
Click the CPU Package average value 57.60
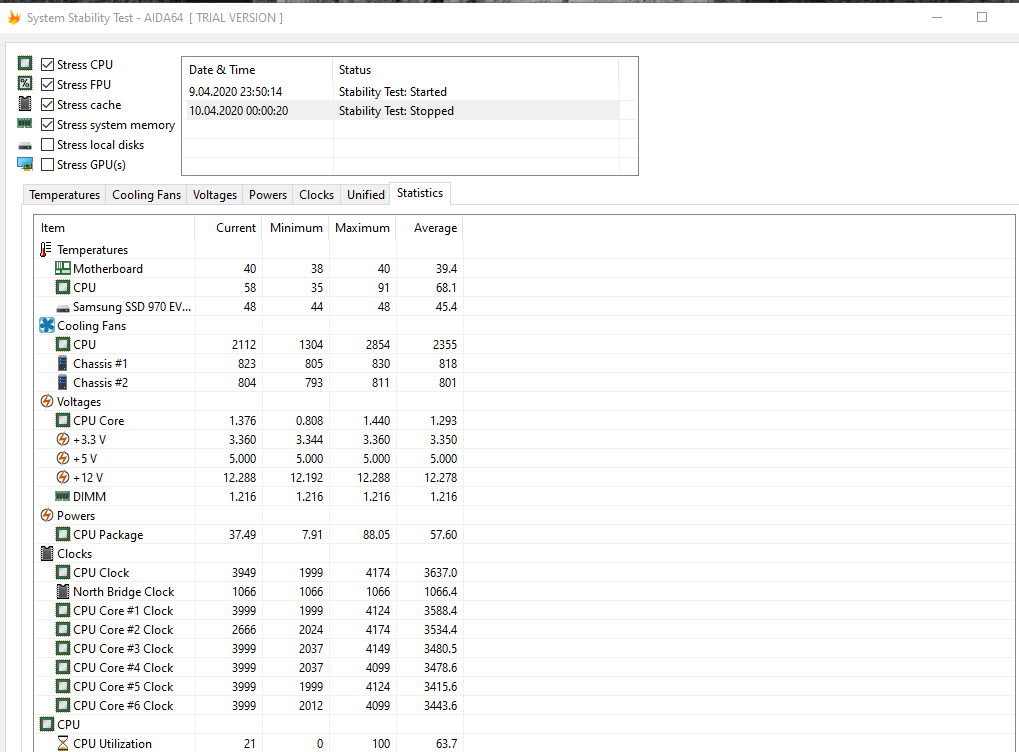point(443,534)
